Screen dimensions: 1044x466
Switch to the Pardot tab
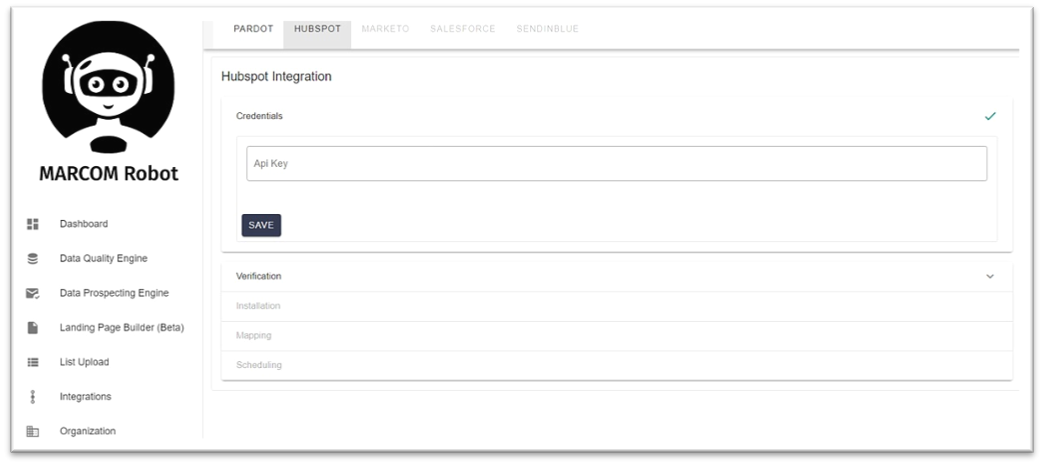pos(253,29)
